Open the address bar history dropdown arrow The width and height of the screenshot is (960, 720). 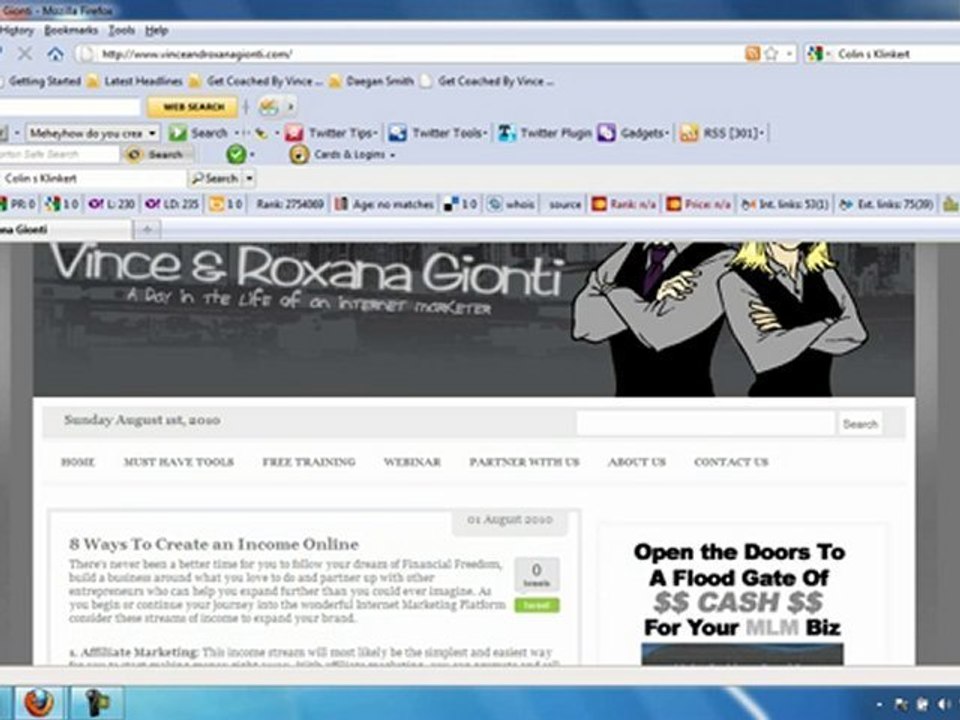tap(789, 54)
